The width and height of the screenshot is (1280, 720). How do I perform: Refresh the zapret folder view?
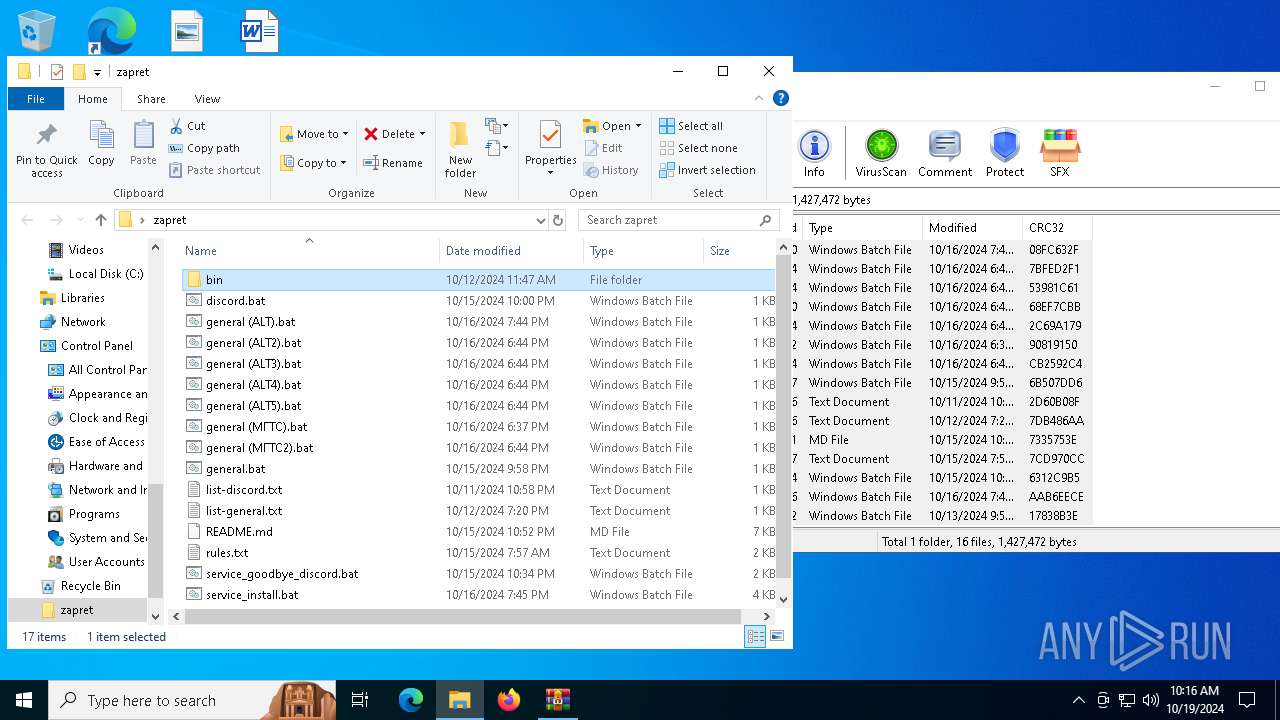[558, 220]
